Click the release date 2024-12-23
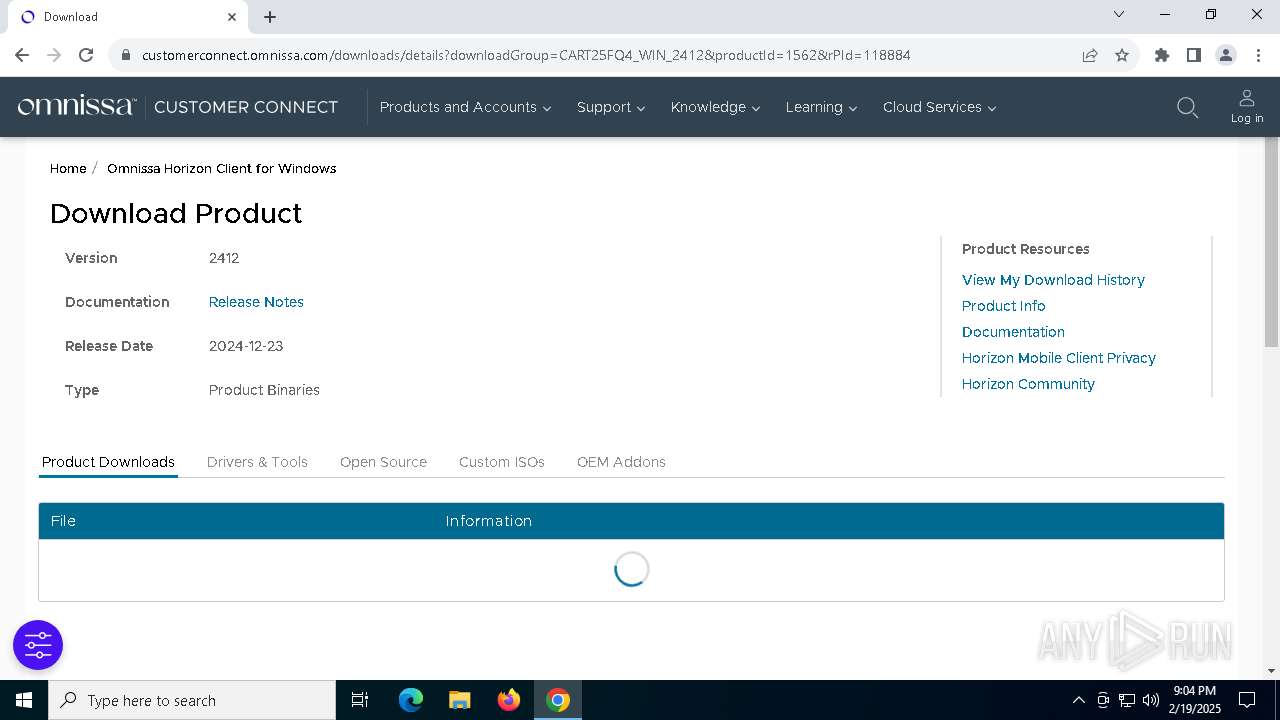The width and height of the screenshot is (1280, 720). pyautogui.click(x=246, y=346)
